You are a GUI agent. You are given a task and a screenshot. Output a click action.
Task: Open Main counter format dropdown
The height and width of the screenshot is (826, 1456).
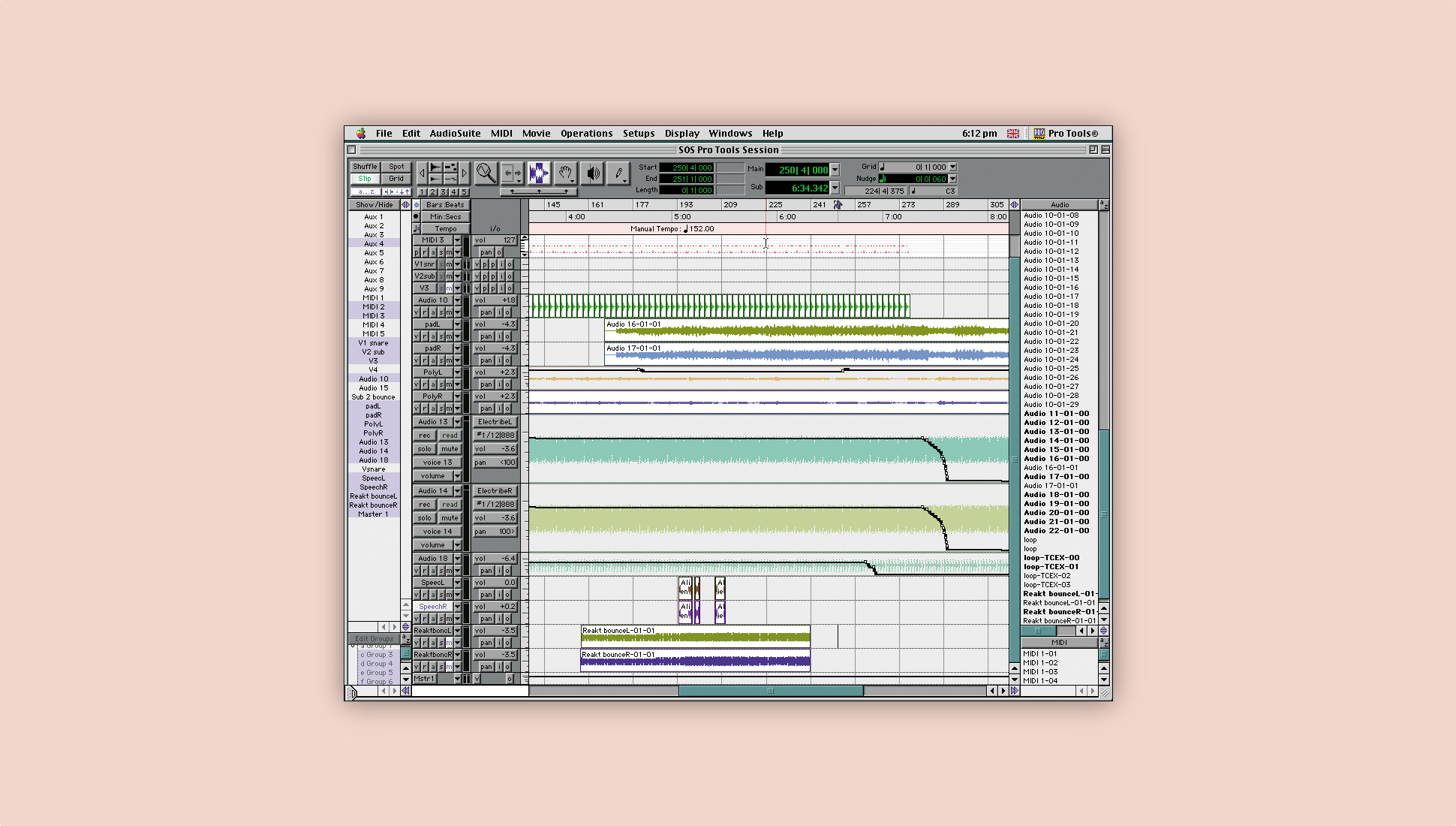tap(835, 170)
